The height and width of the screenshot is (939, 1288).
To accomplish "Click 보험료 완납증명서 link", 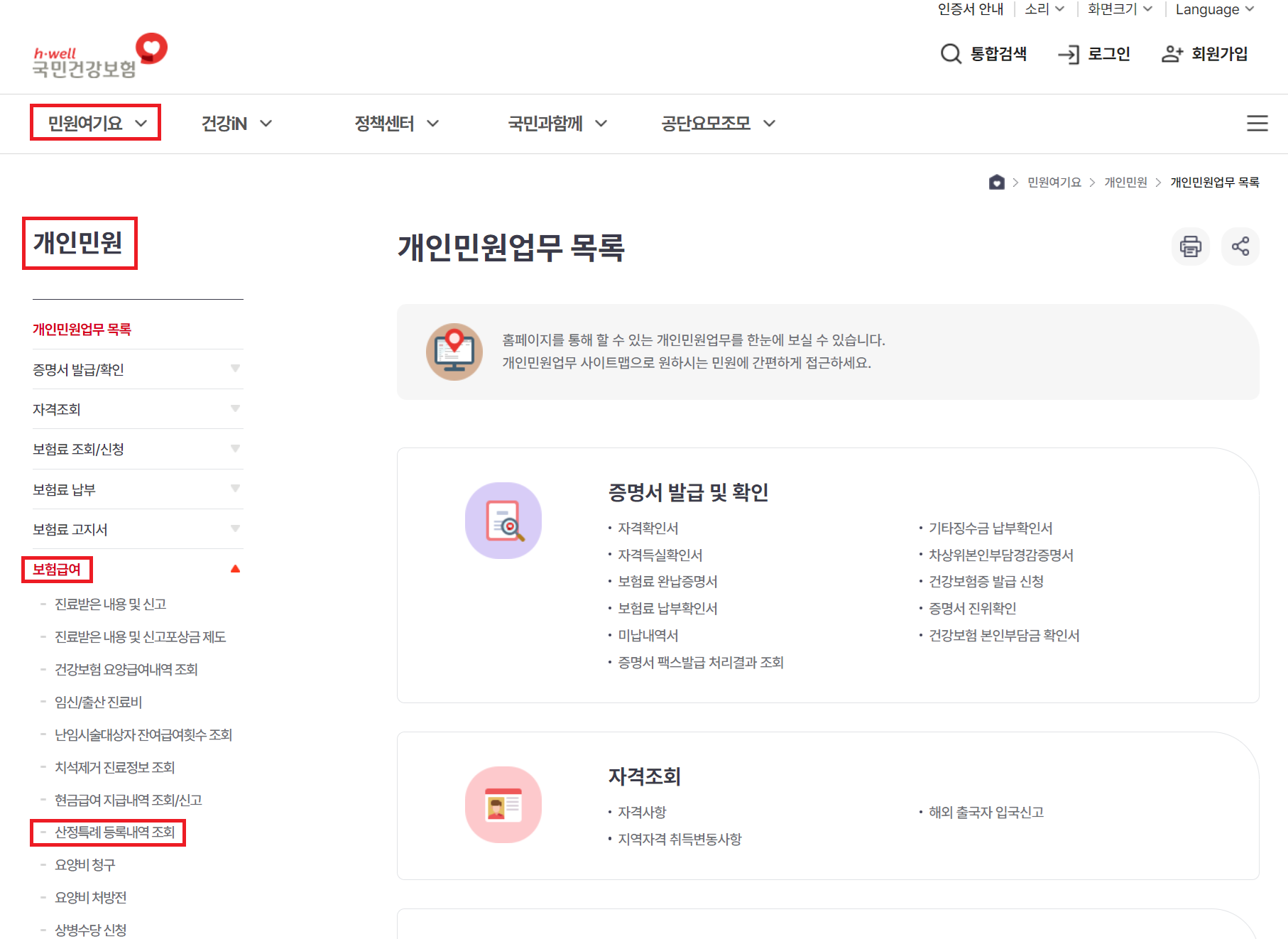I will tap(668, 582).
